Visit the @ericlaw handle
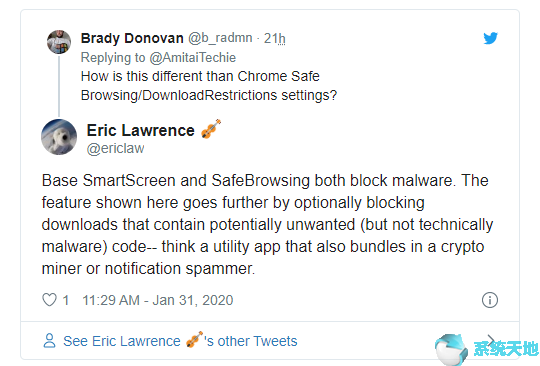The width and height of the screenshot is (540, 366). click(115, 148)
